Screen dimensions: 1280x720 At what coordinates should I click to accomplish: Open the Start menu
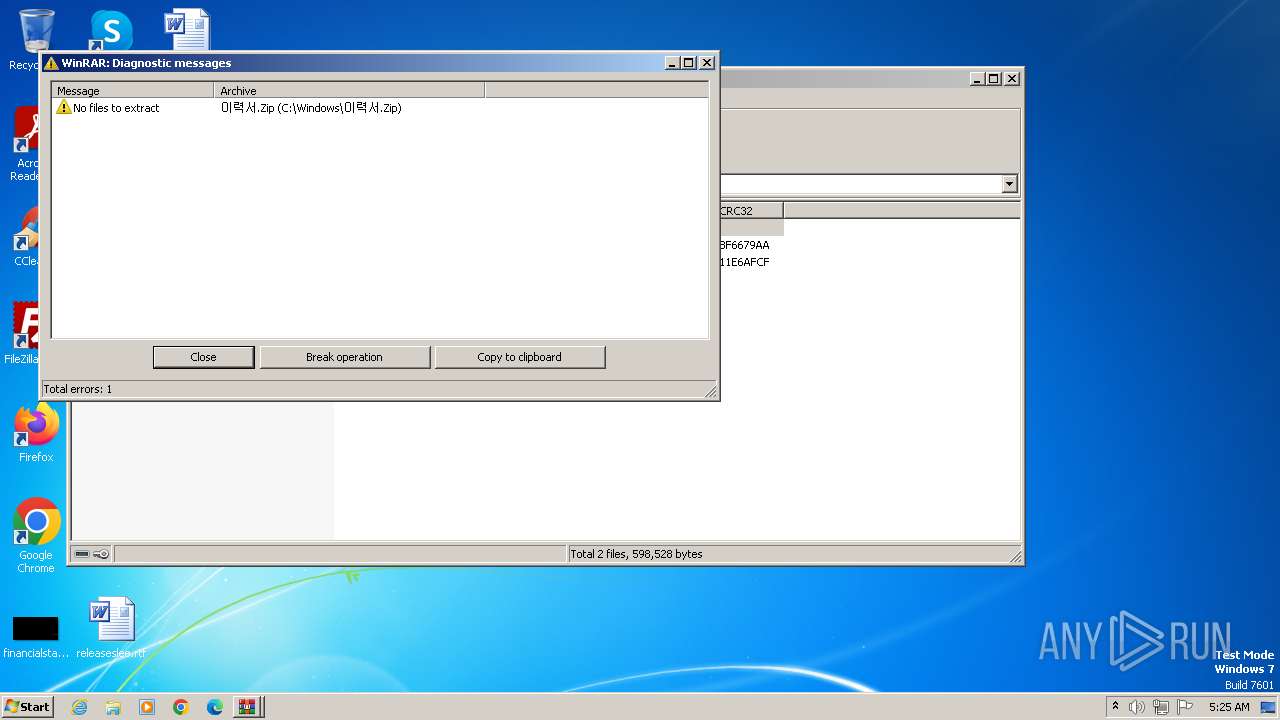click(x=28, y=707)
